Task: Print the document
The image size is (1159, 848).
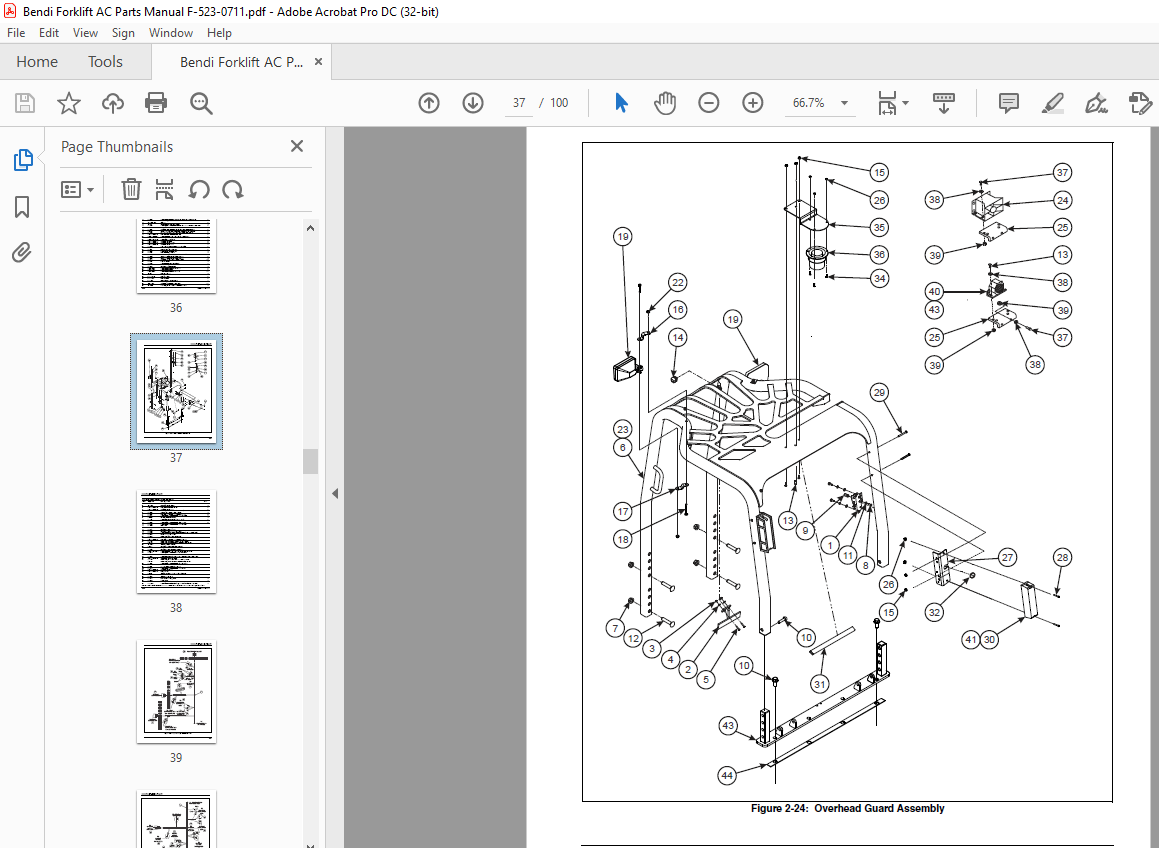Action: click(156, 103)
